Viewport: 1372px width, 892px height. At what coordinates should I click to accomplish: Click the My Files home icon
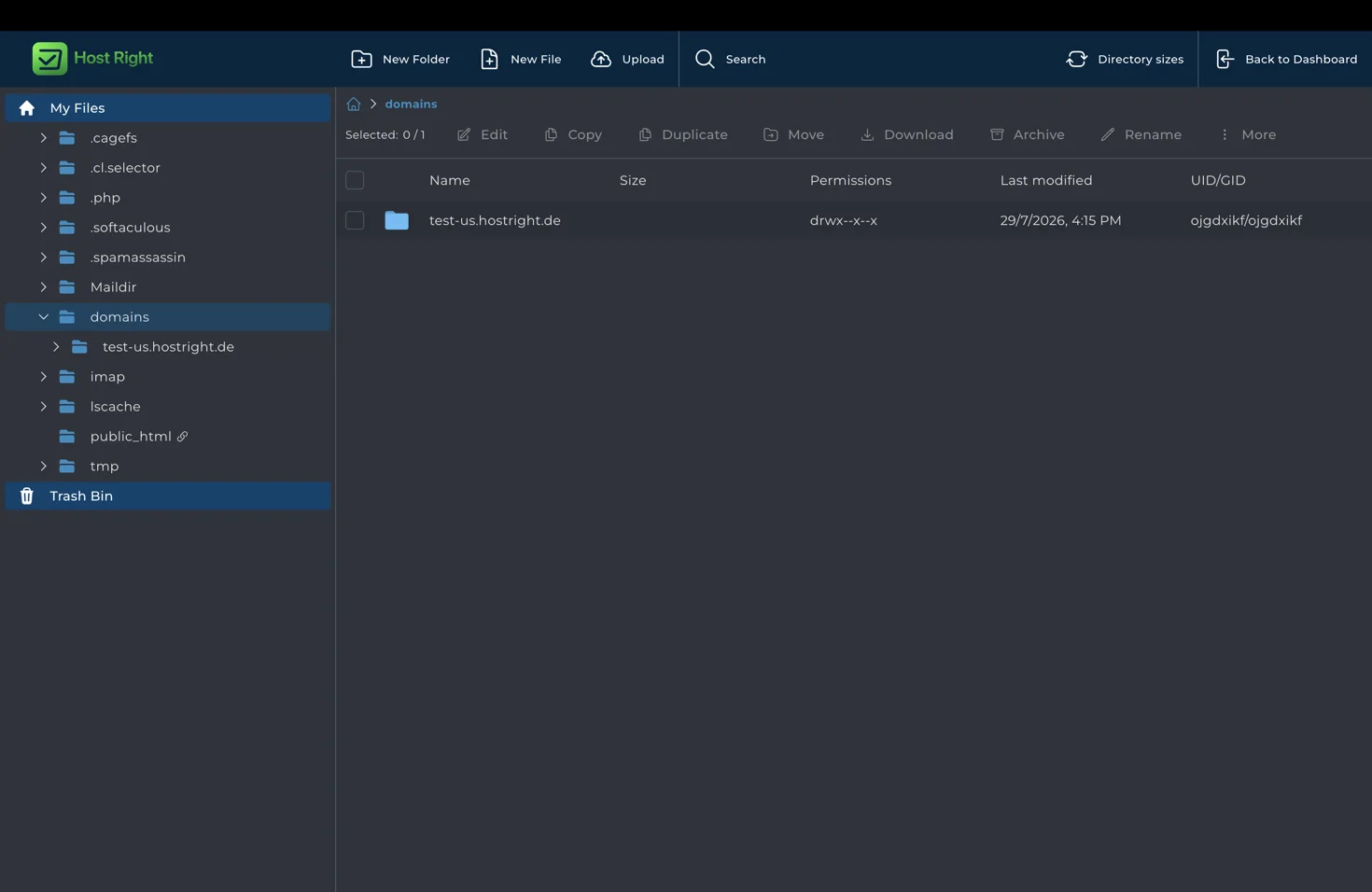click(x=27, y=108)
